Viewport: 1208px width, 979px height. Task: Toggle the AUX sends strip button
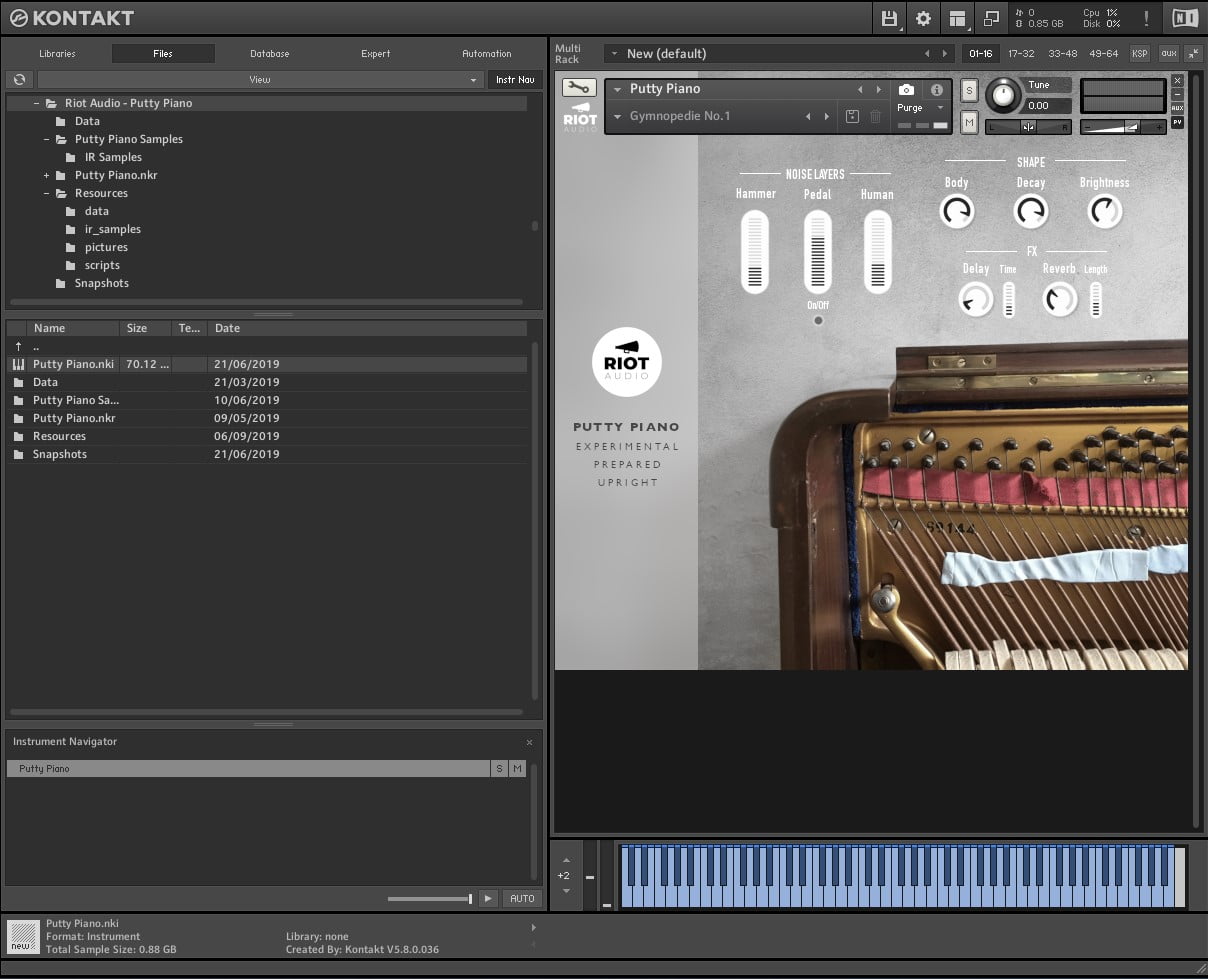click(x=1177, y=108)
